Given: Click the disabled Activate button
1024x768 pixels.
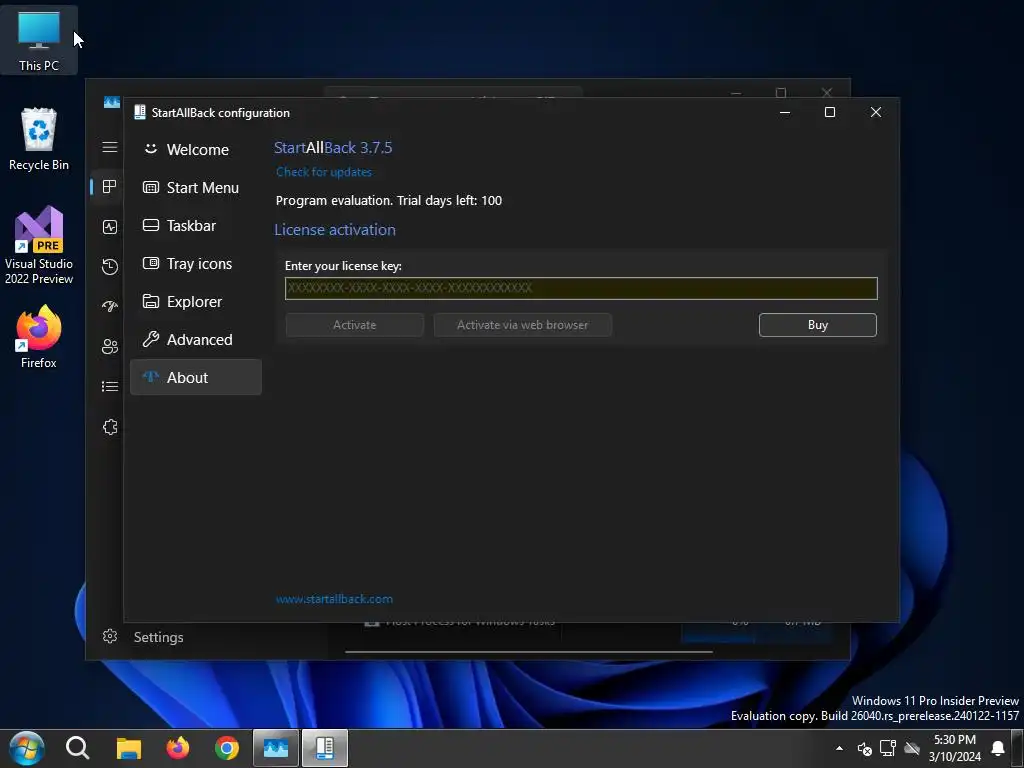Looking at the screenshot, I should point(355,325).
